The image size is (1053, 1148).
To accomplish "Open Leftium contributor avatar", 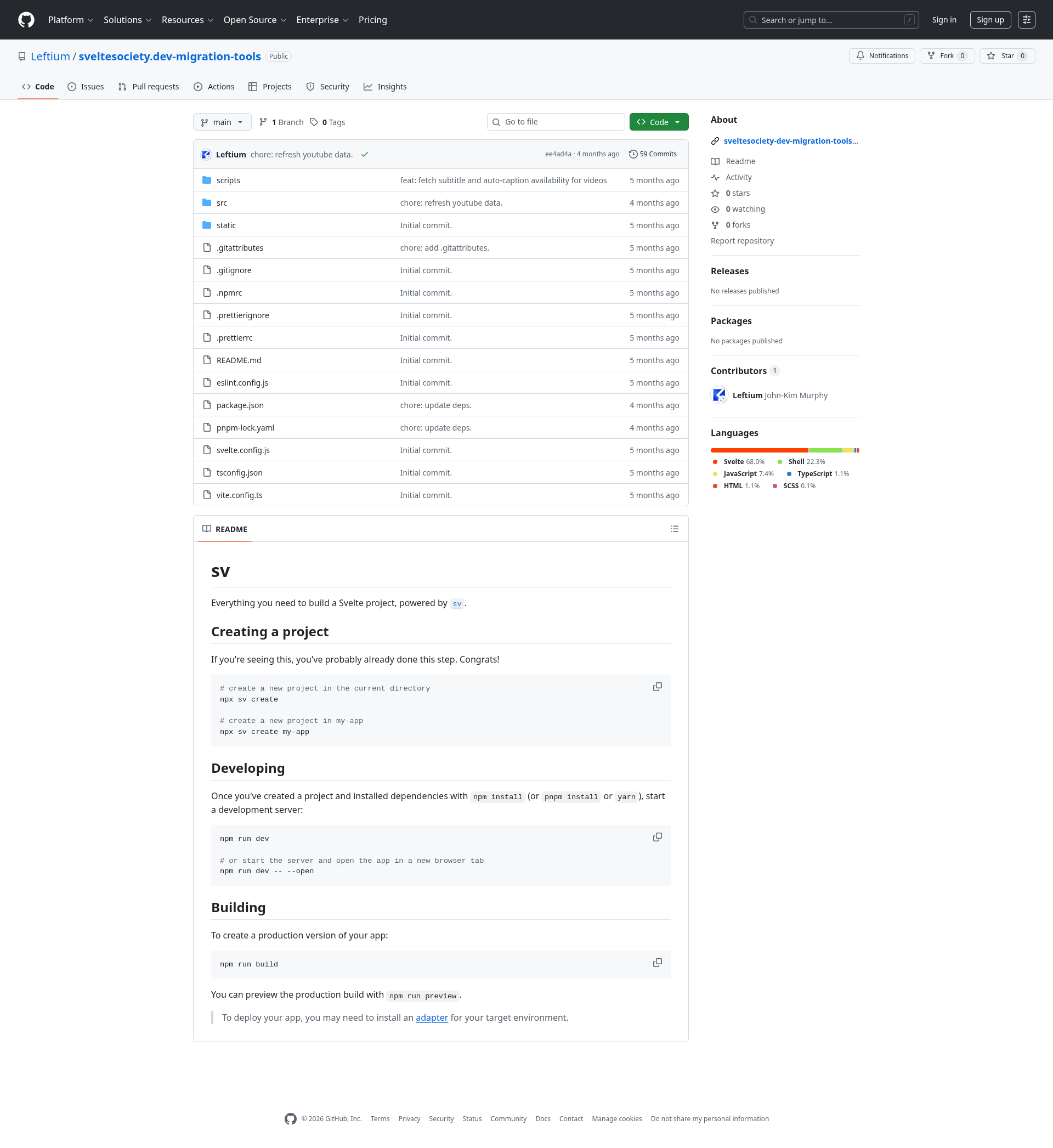I will (719, 395).
